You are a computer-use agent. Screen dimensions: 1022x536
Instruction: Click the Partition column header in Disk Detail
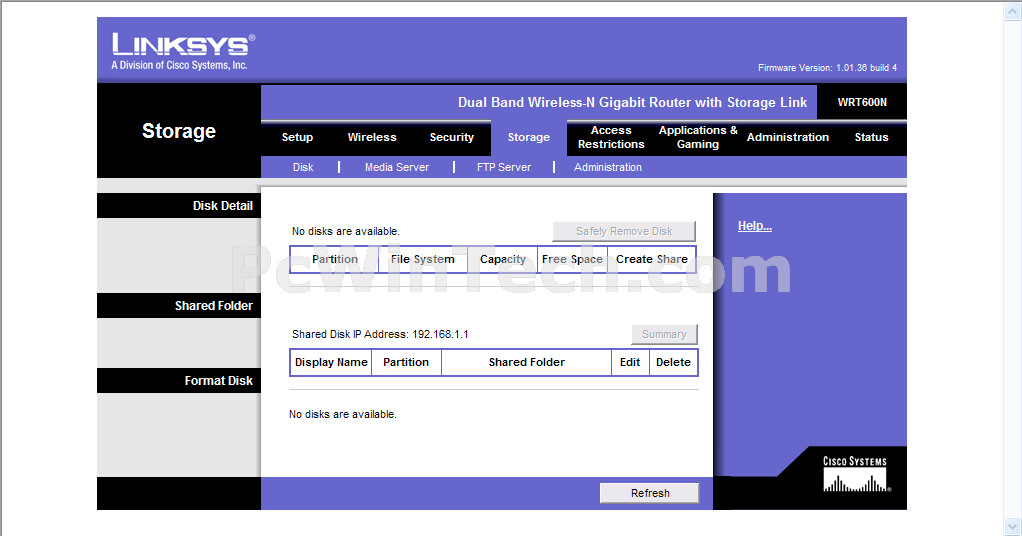335,260
